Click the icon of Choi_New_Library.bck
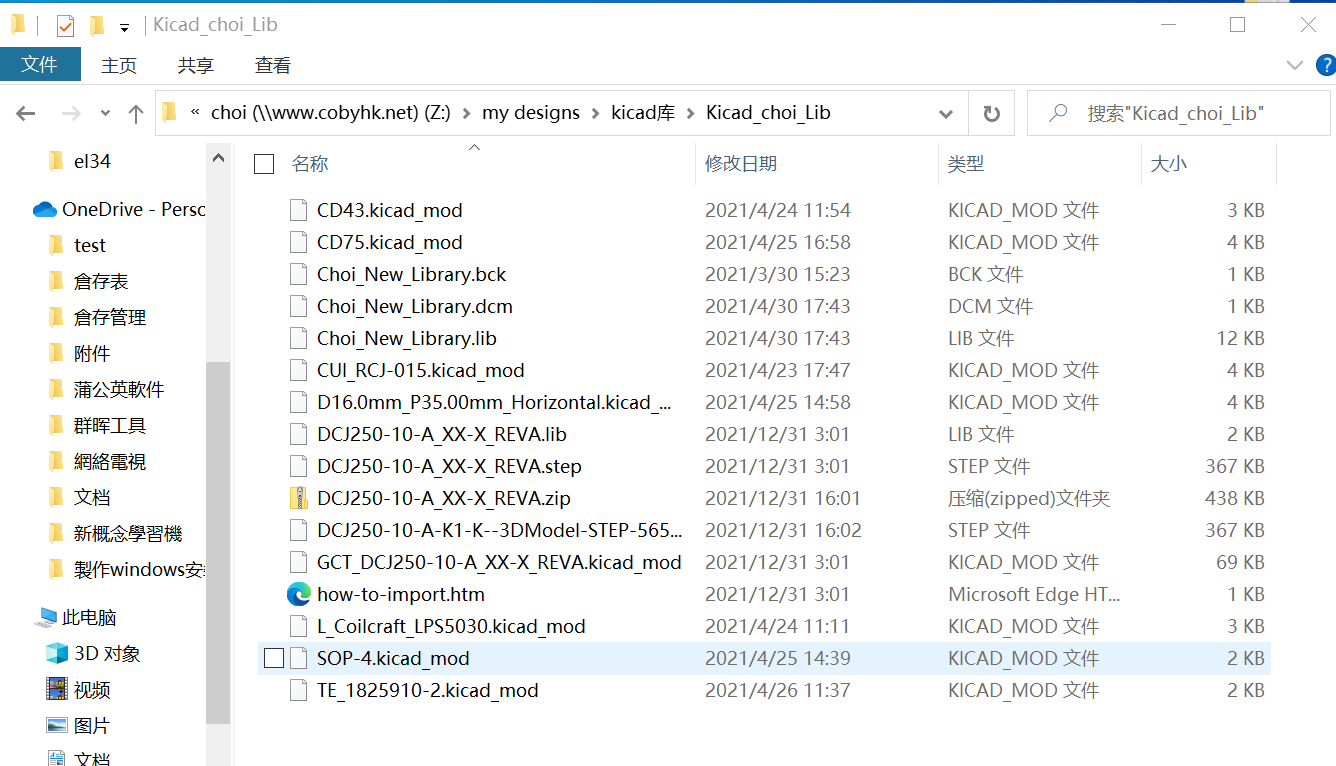This screenshot has width=1336, height=766. click(298, 274)
